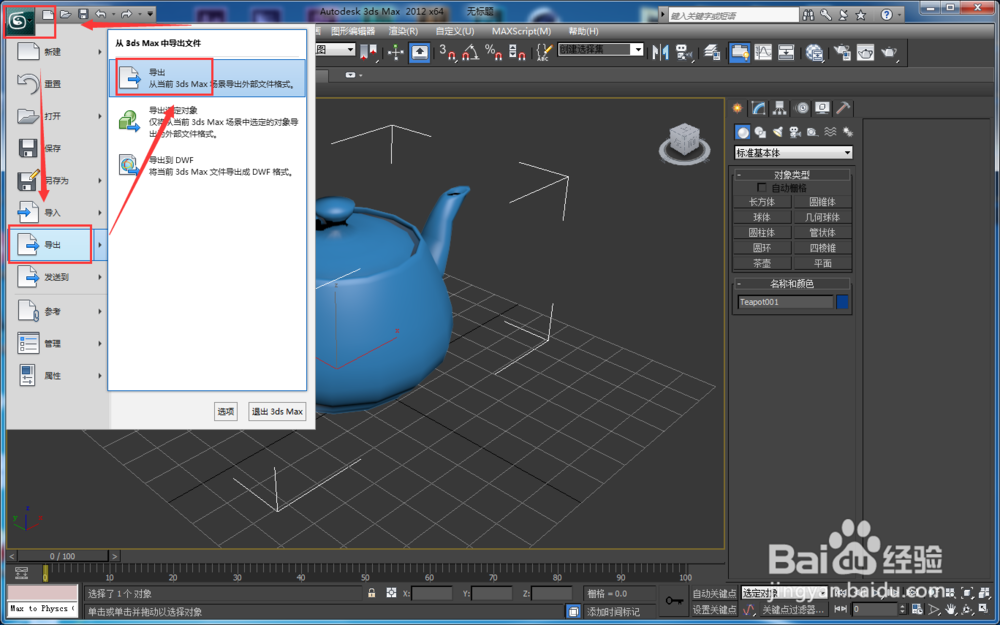Expand the Open (打开) submenu arrow
Screen dimensions: 1000x625
99,116
